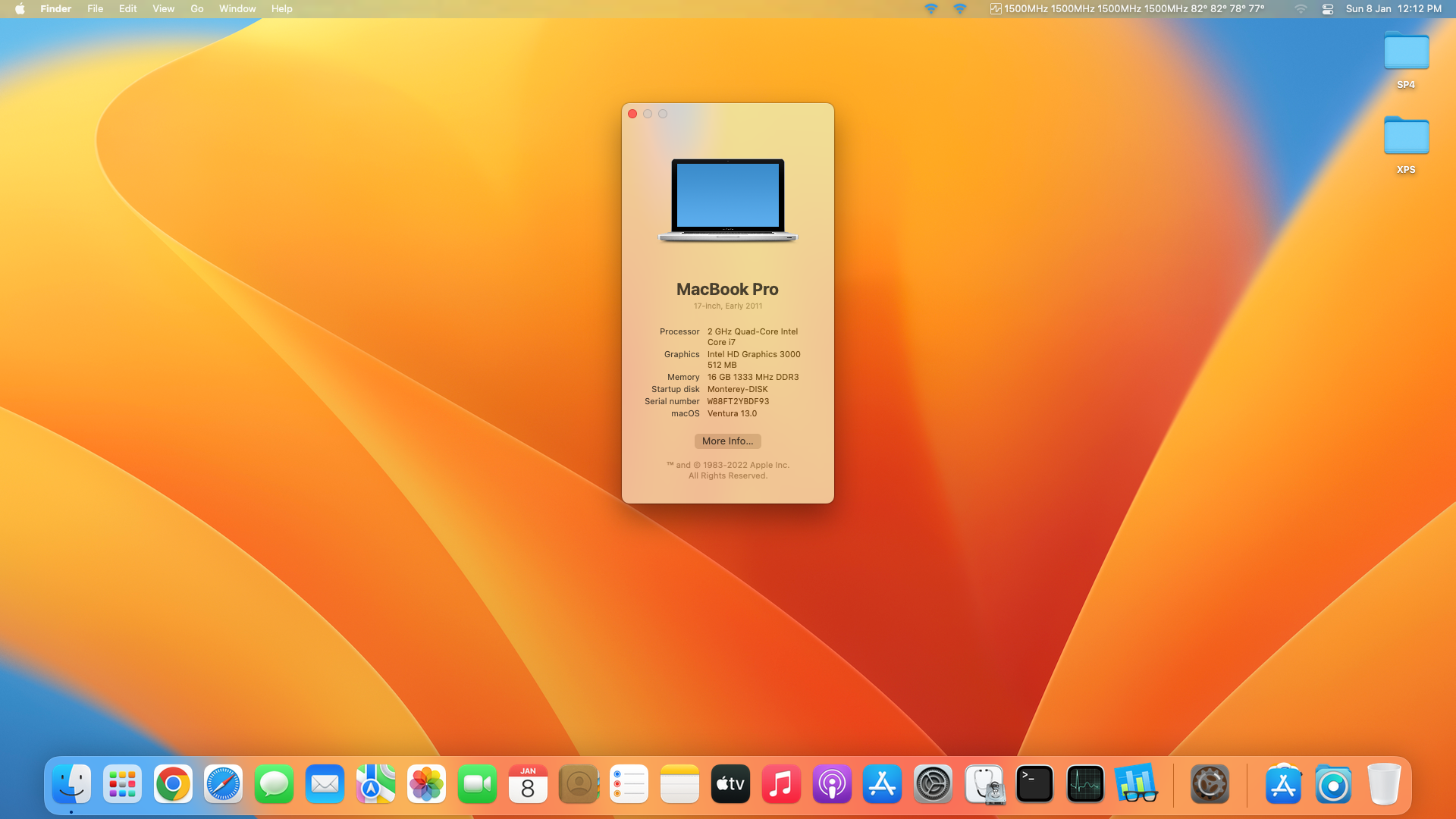The image size is (1456, 819).
Task: Launch Disk Utility from the Dock
Action: (984, 784)
